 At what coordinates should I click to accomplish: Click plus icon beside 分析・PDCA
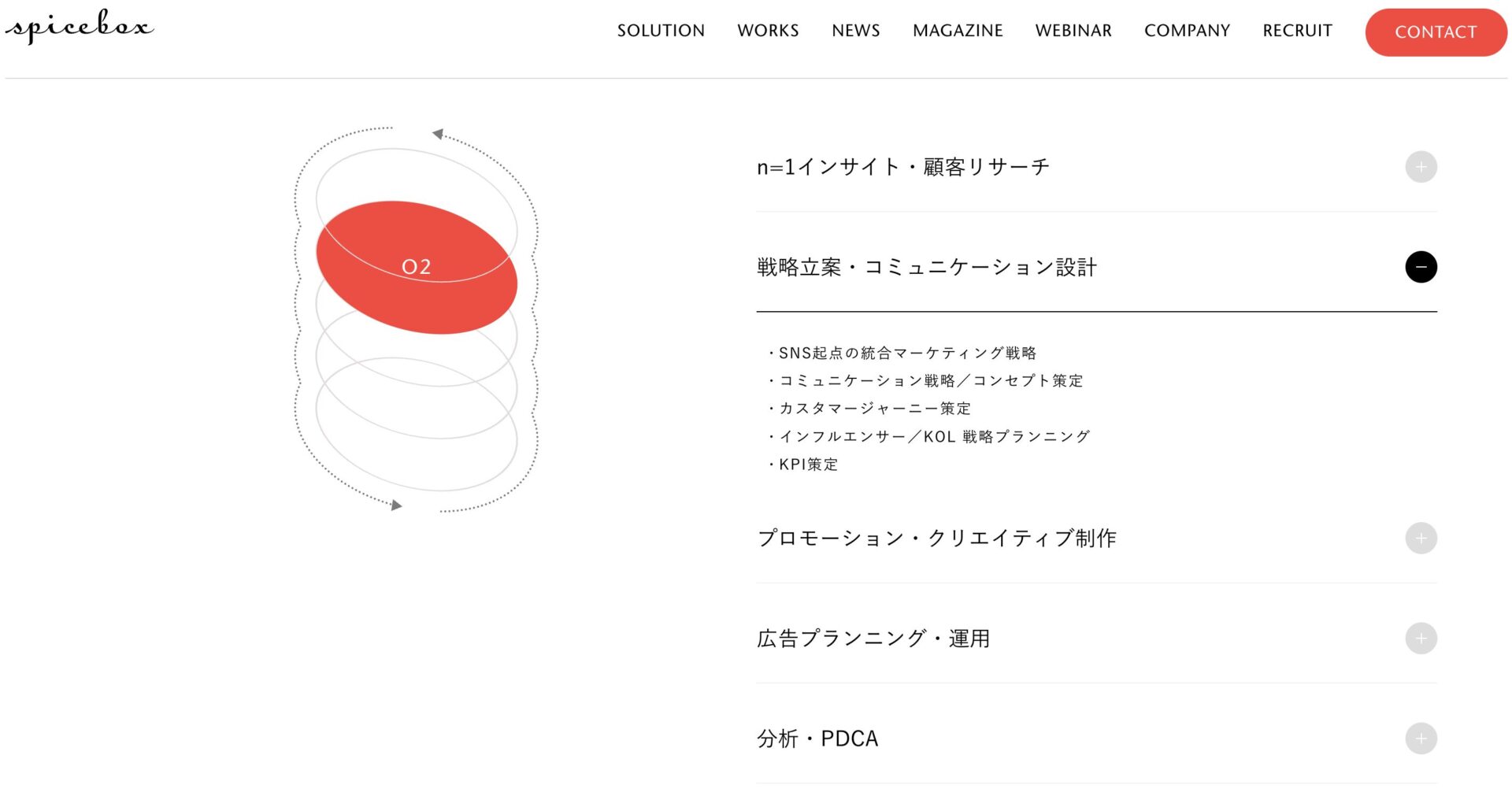1421,738
